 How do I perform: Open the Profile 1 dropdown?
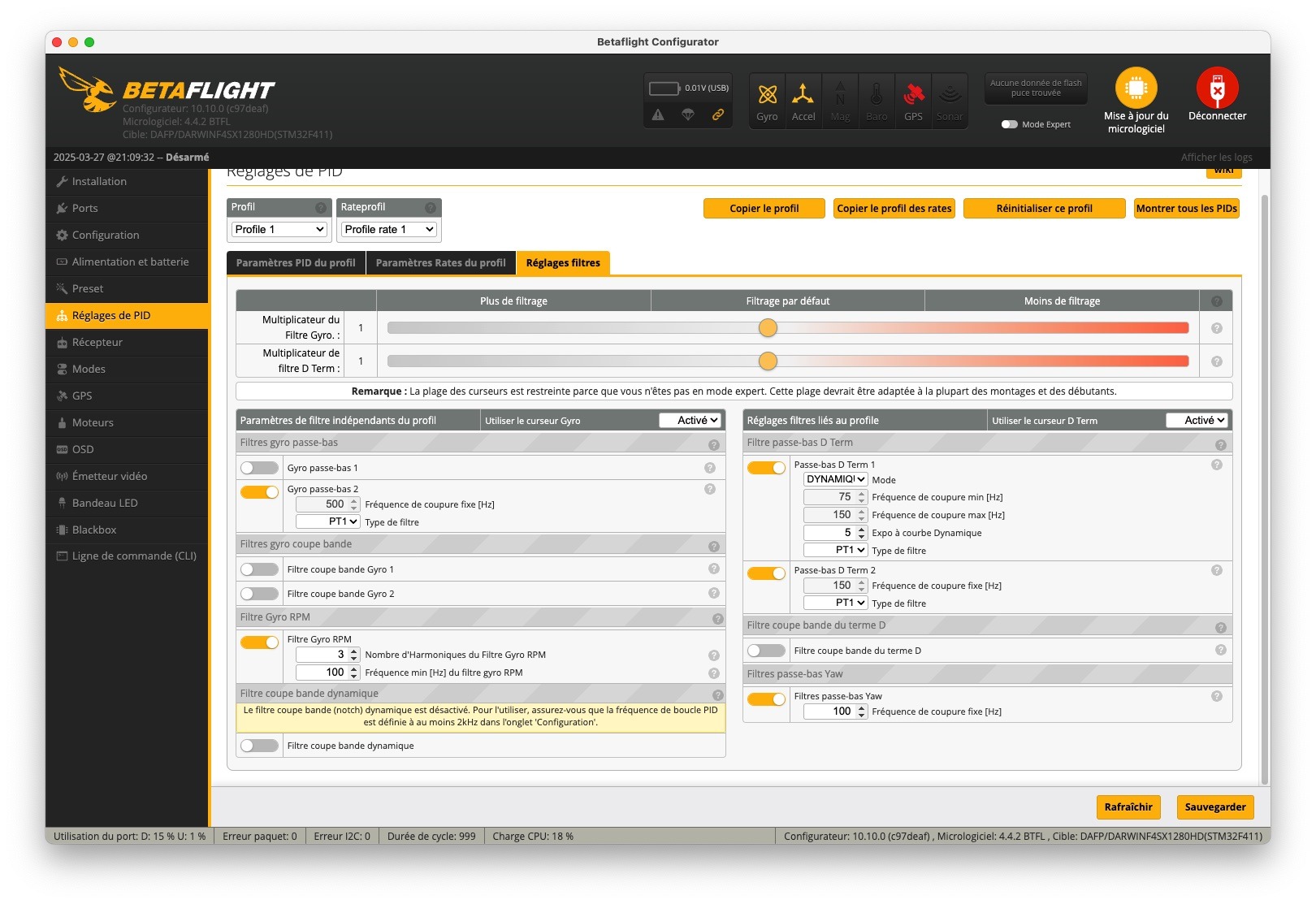coord(279,230)
